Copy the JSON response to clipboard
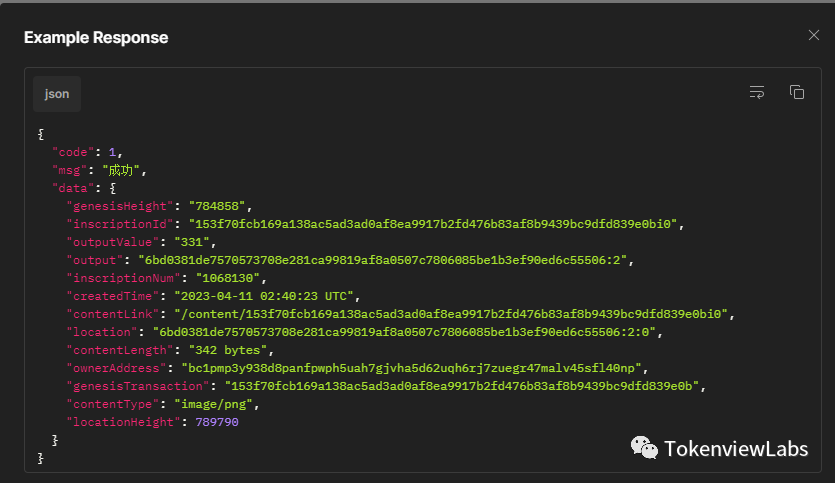This screenshot has width=835, height=483. pos(797,92)
